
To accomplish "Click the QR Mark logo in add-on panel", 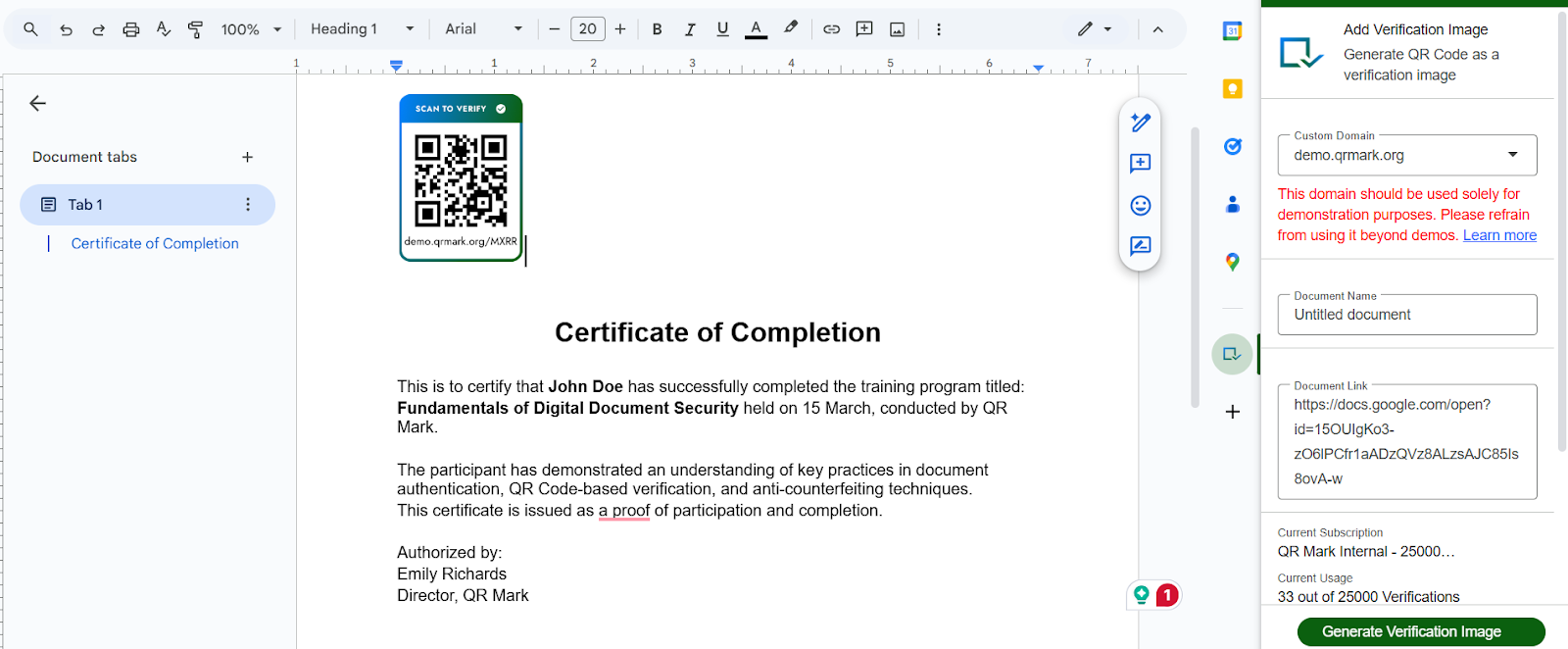I will 1301,52.
